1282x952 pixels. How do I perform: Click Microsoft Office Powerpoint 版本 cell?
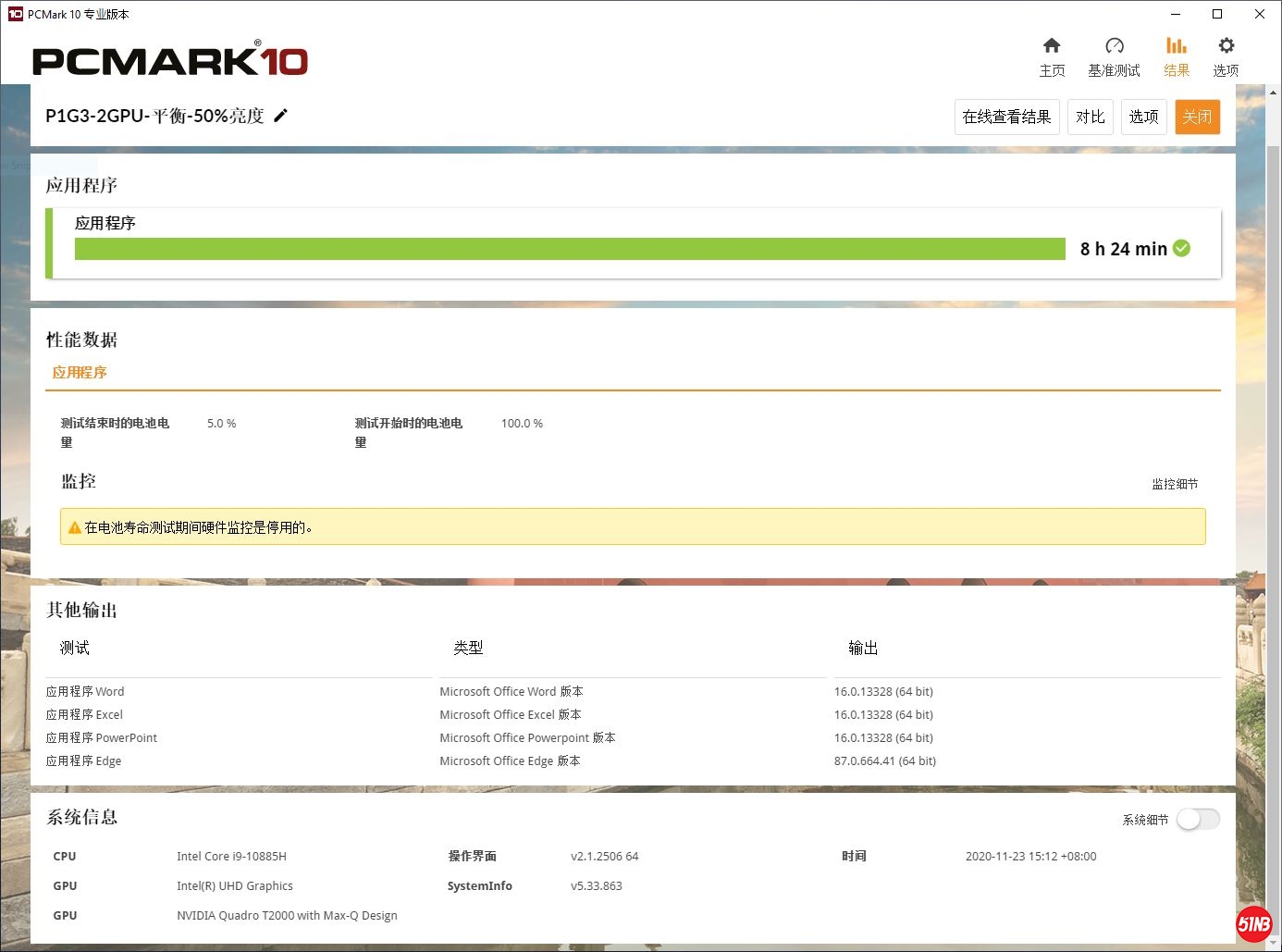[527, 737]
